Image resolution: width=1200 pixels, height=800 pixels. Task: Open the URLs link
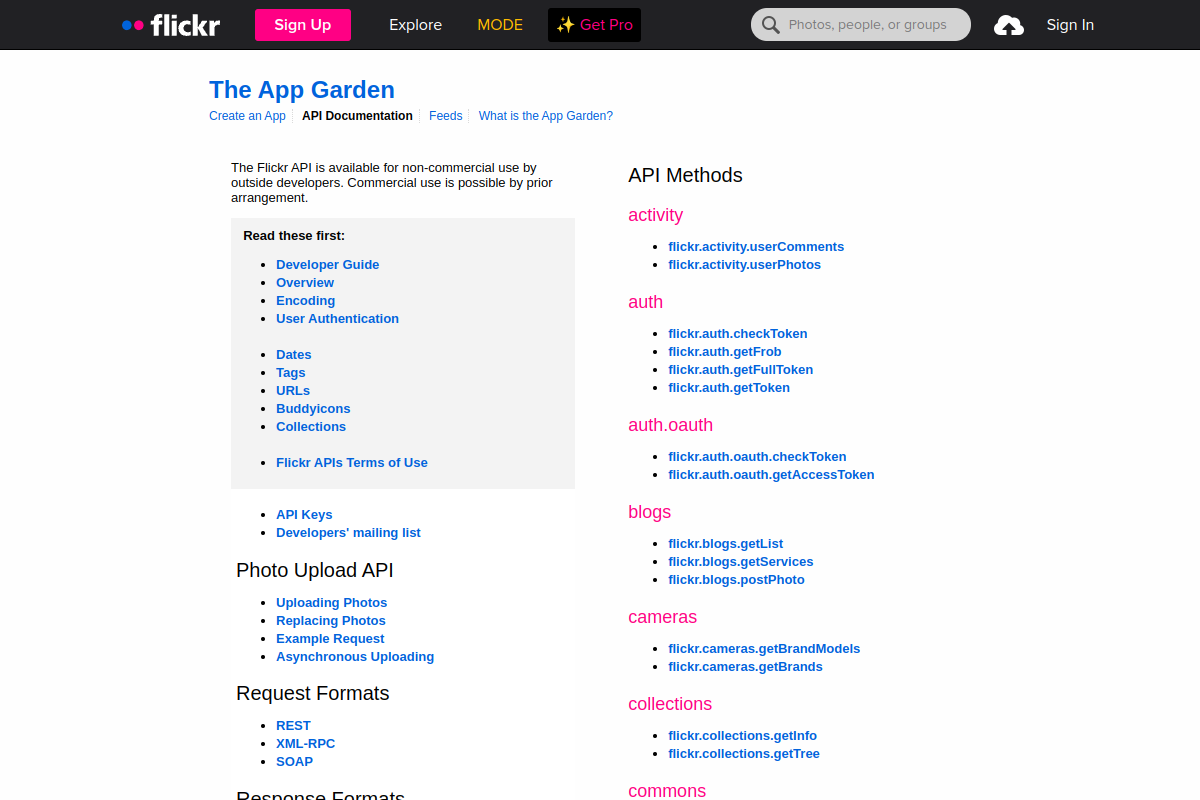[293, 391]
